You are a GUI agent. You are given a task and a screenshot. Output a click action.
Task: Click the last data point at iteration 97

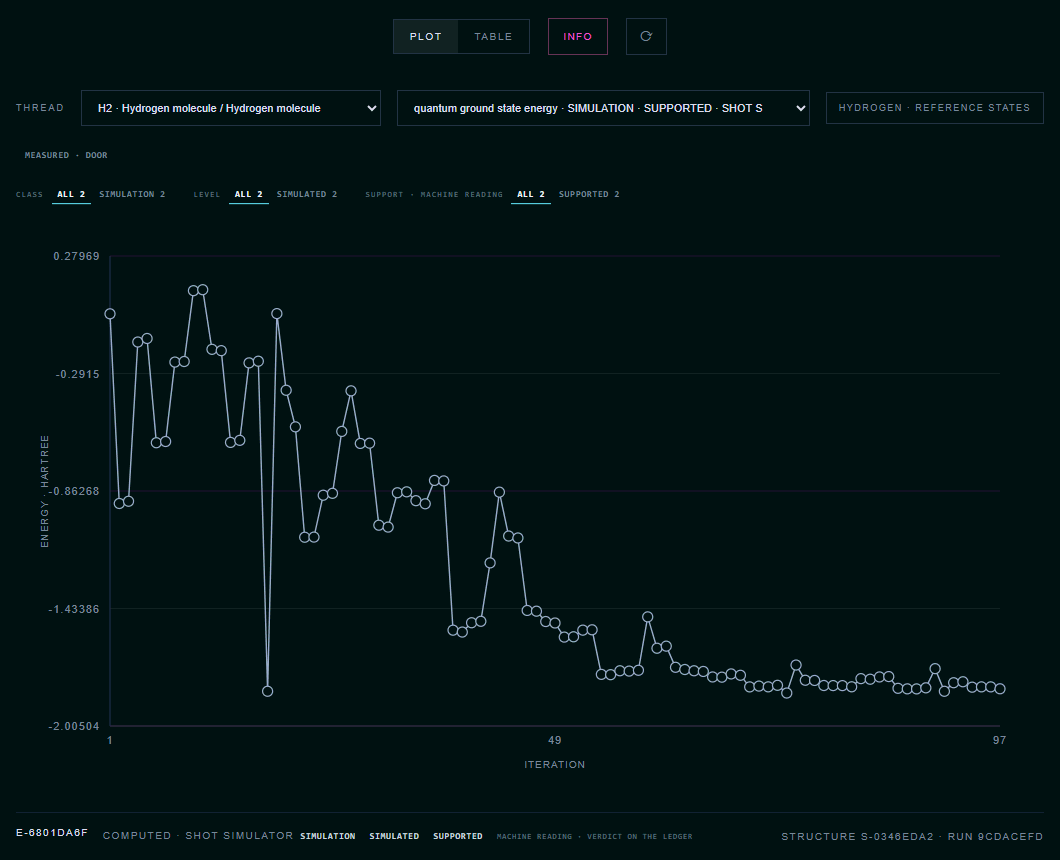point(1000,688)
